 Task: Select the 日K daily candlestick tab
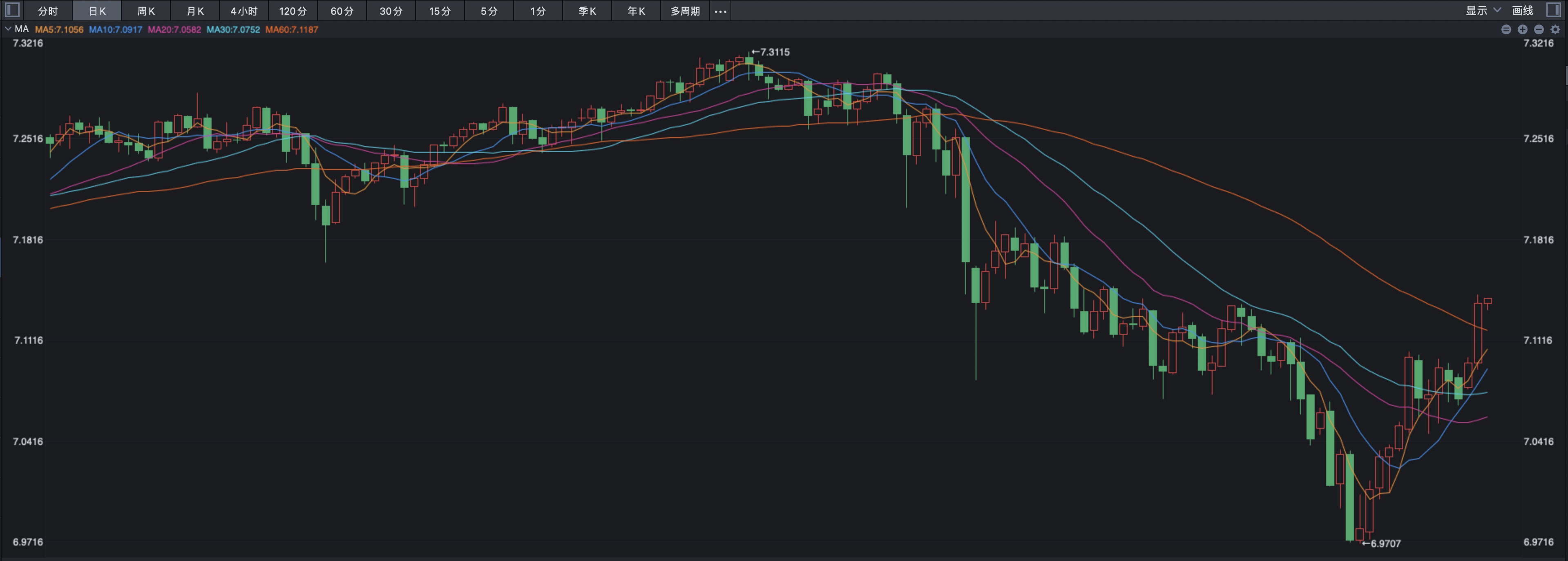(x=97, y=11)
